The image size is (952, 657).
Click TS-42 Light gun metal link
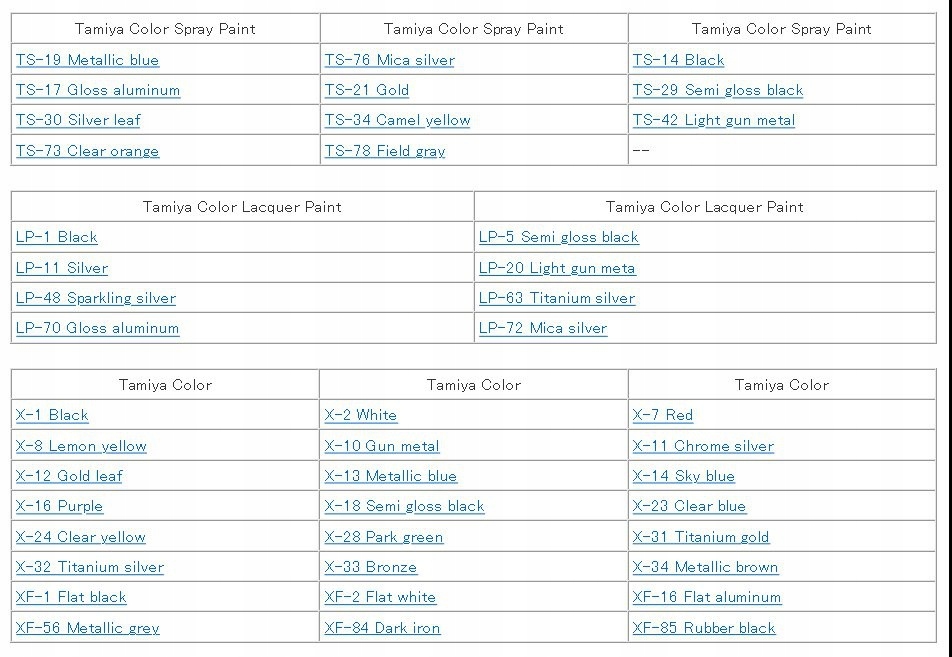click(x=713, y=120)
